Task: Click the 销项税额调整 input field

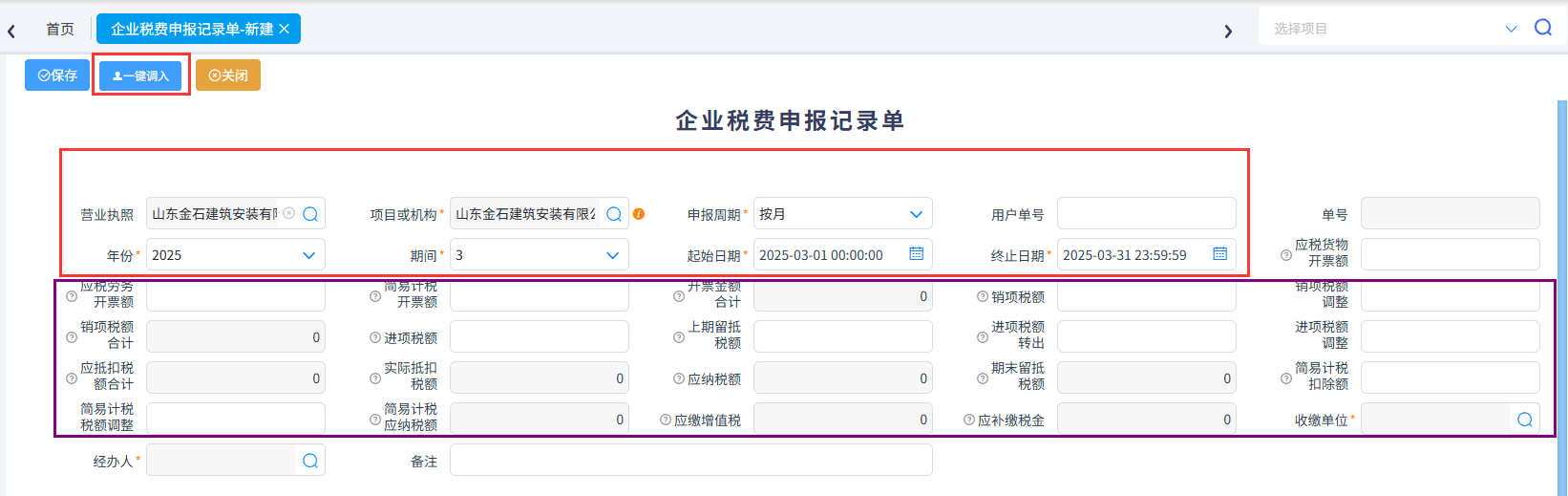Action: [x=1450, y=296]
